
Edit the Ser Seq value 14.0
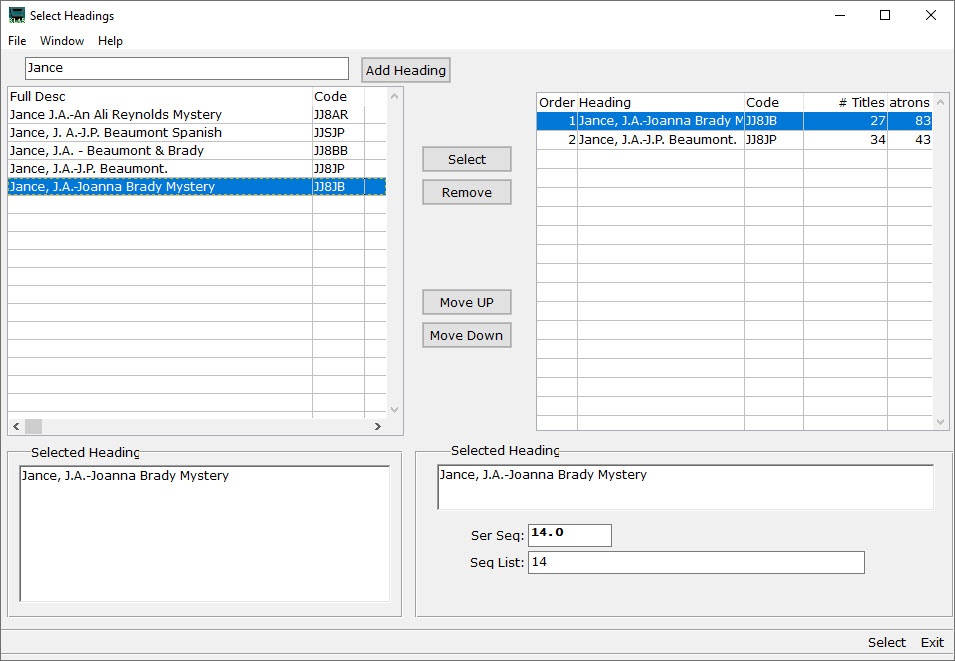click(x=569, y=535)
